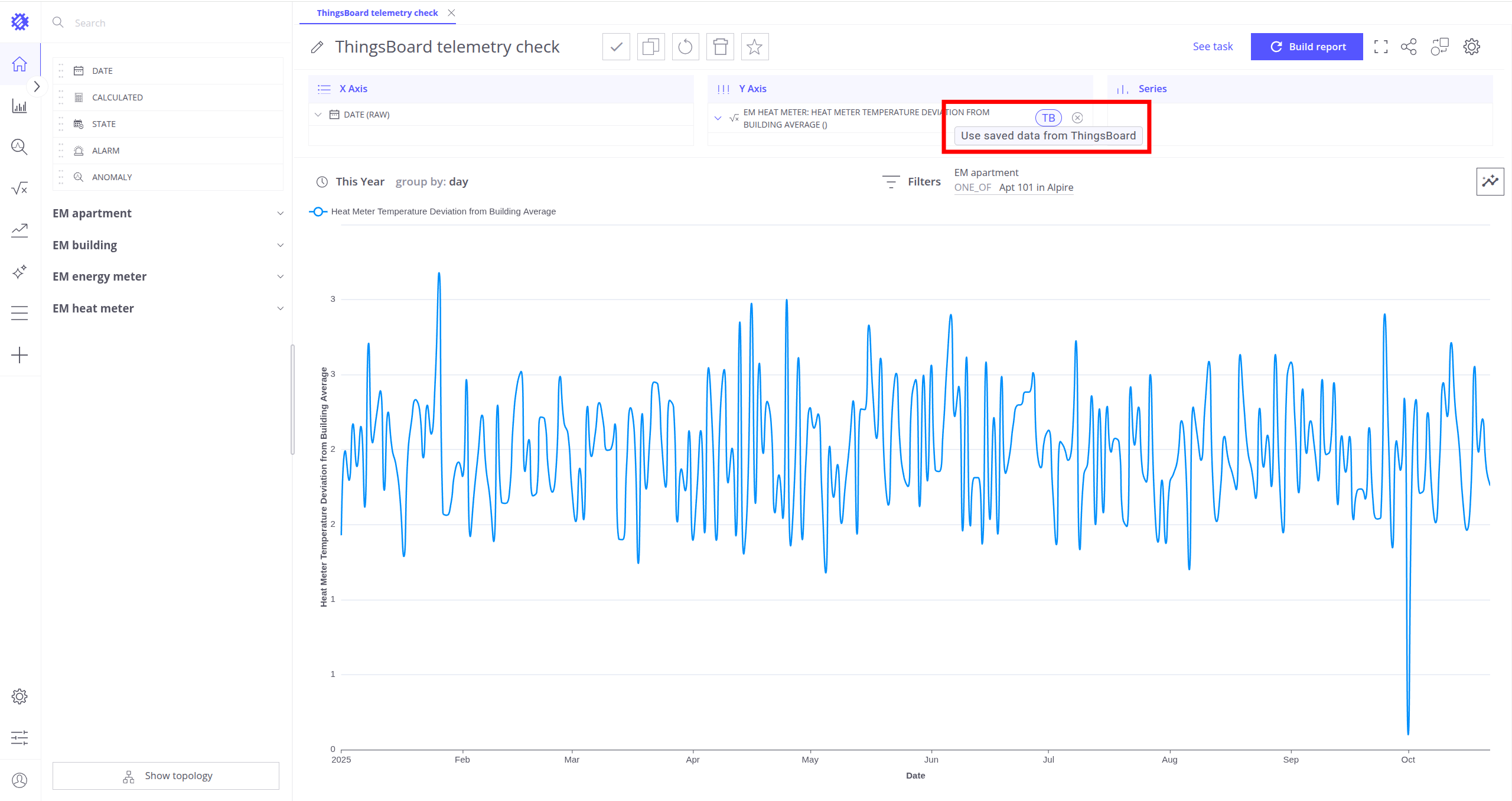
Task: Click the checkmark save button
Action: (x=616, y=47)
